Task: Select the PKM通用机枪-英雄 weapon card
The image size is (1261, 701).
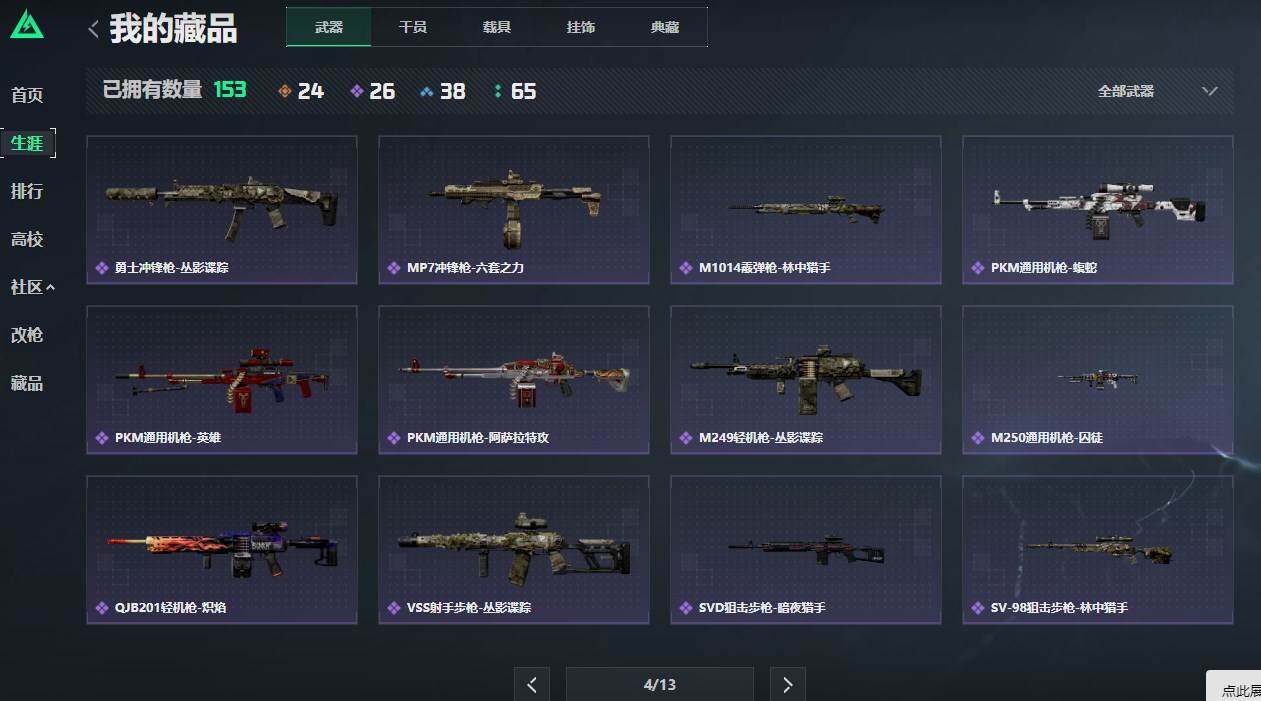Action: tap(222, 380)
